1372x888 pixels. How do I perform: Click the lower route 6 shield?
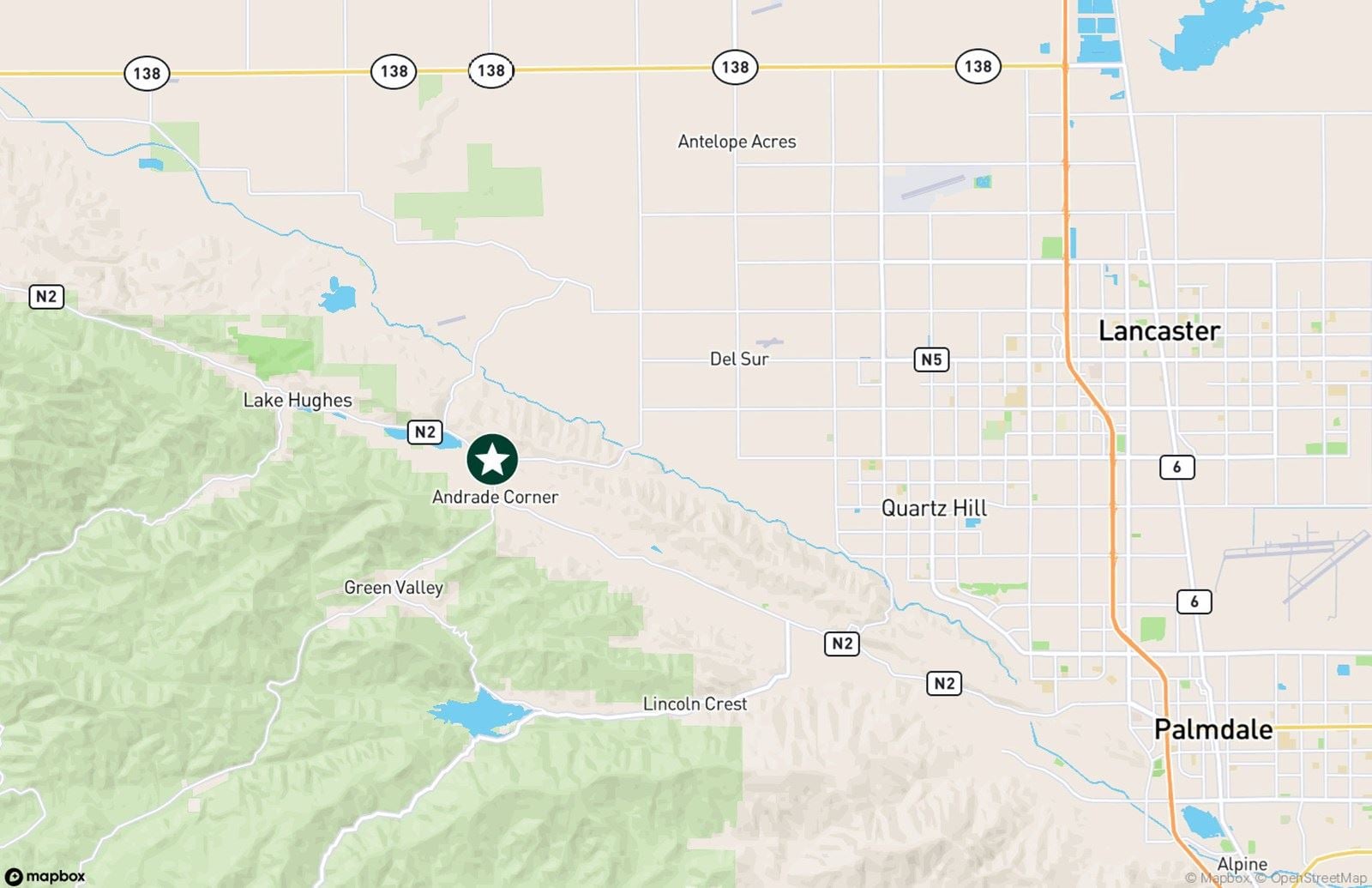[1194, 601]
